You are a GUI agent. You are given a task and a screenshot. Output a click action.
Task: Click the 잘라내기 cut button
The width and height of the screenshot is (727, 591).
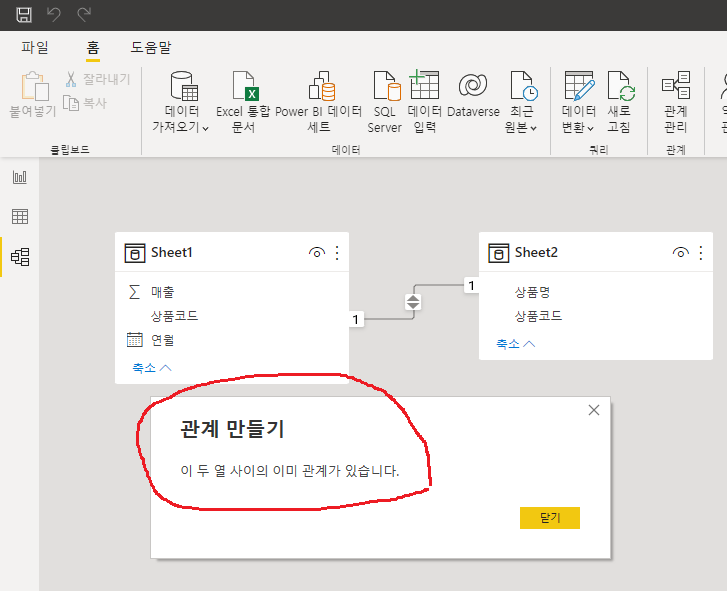(x=98, y=79)
